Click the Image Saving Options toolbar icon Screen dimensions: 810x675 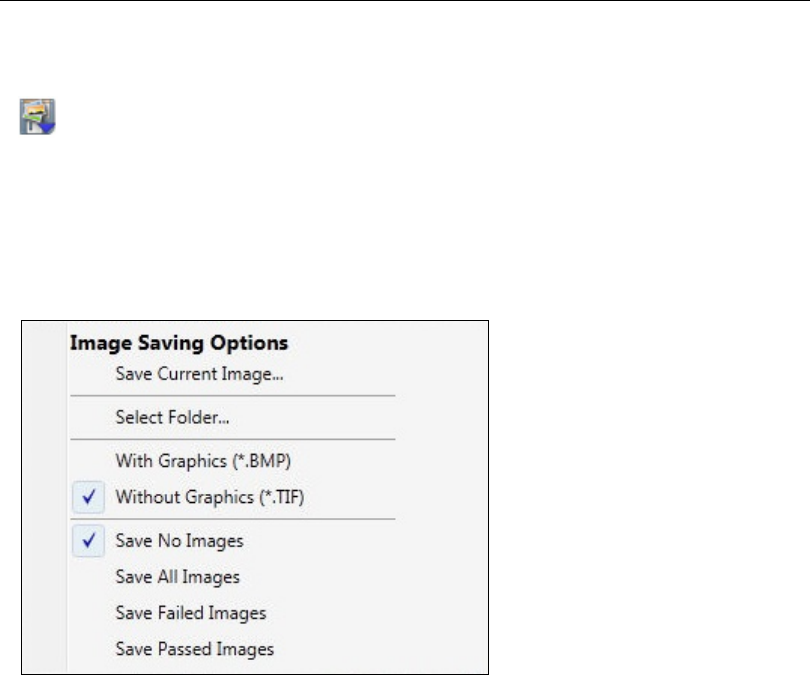pos(37,116)
